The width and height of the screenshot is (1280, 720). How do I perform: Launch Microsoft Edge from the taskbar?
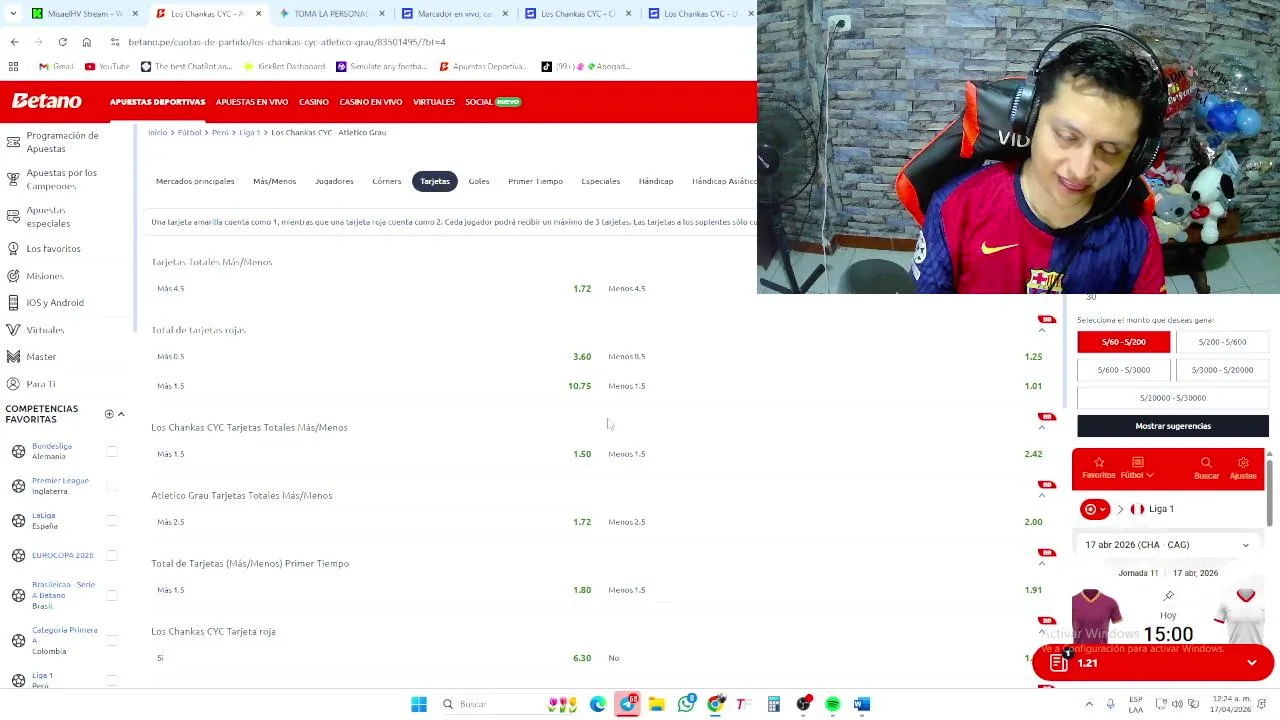click(x=597, y=704)
